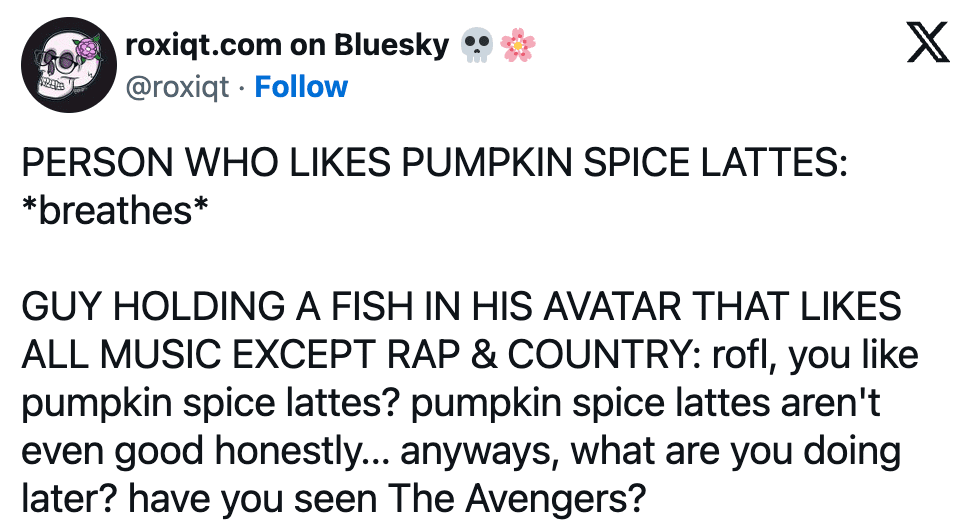Click the "later? have you seen" text

[200, 499]
